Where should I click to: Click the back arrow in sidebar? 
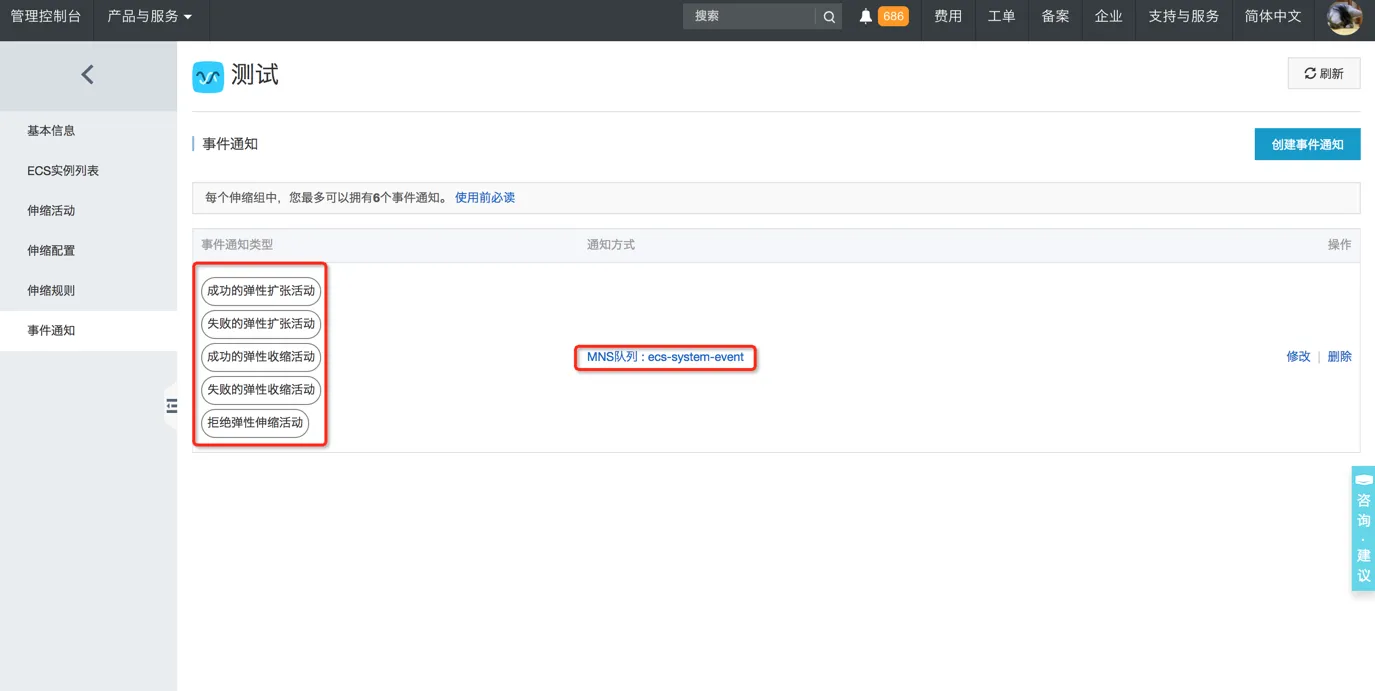[88, 74]
